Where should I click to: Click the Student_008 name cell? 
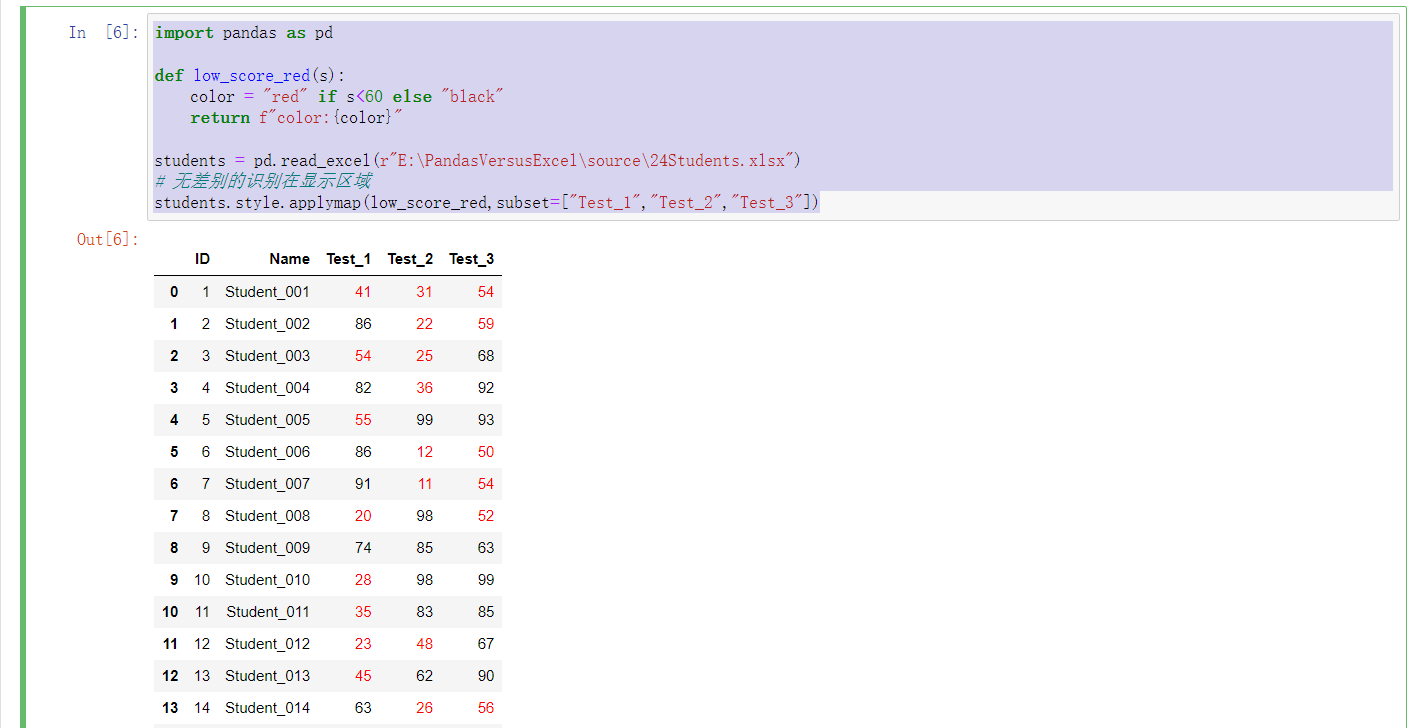(x=267, y=516)
